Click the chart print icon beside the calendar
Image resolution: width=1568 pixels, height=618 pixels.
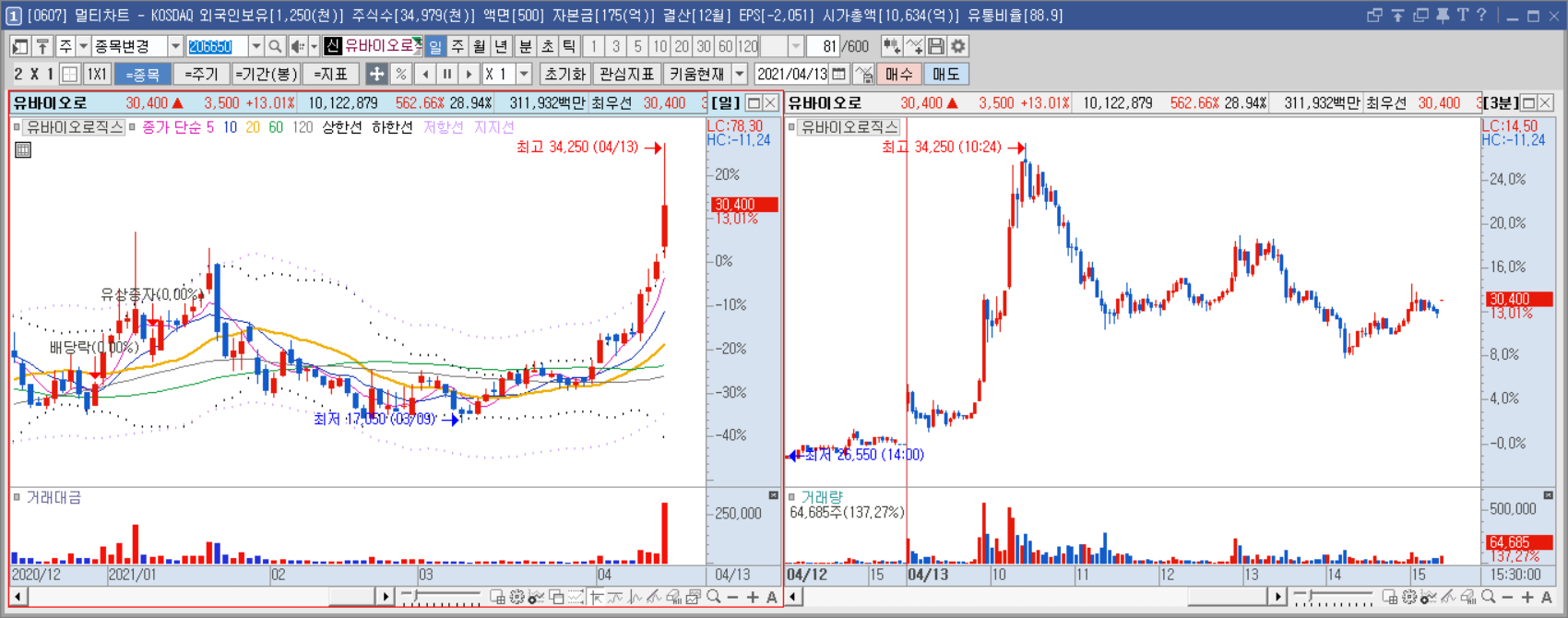[x=863, y=74]
